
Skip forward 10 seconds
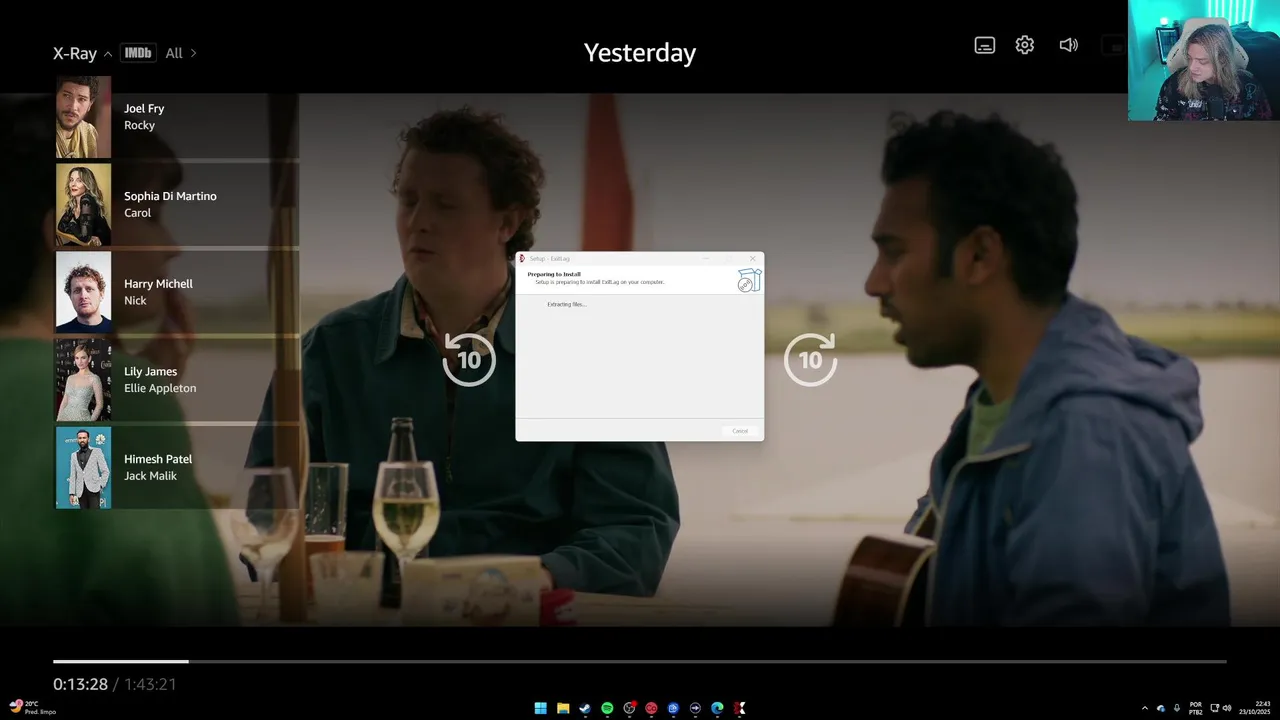click(x=810, y=359)
